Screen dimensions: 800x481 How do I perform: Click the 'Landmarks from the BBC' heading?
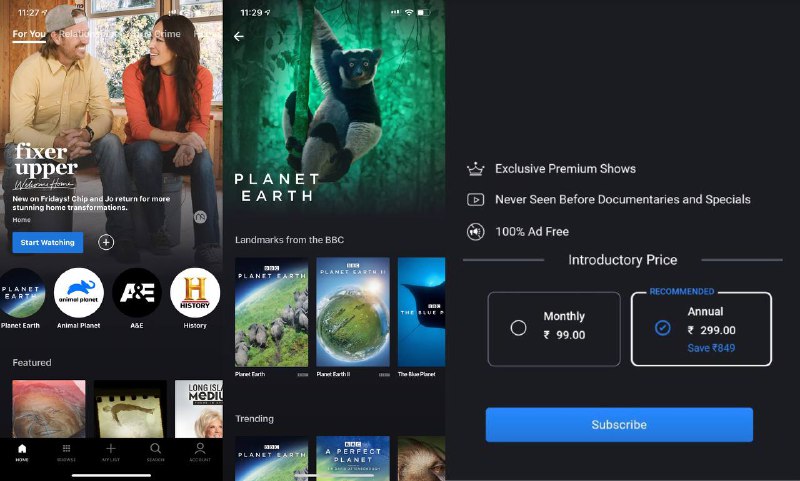coord(289,239)
